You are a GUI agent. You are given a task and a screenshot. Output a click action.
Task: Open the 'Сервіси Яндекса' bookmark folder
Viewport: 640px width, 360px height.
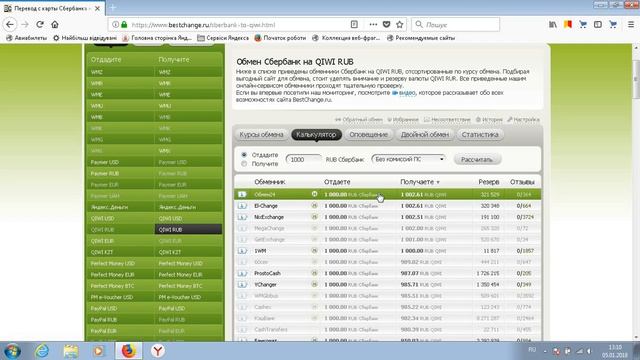(223, 38)
